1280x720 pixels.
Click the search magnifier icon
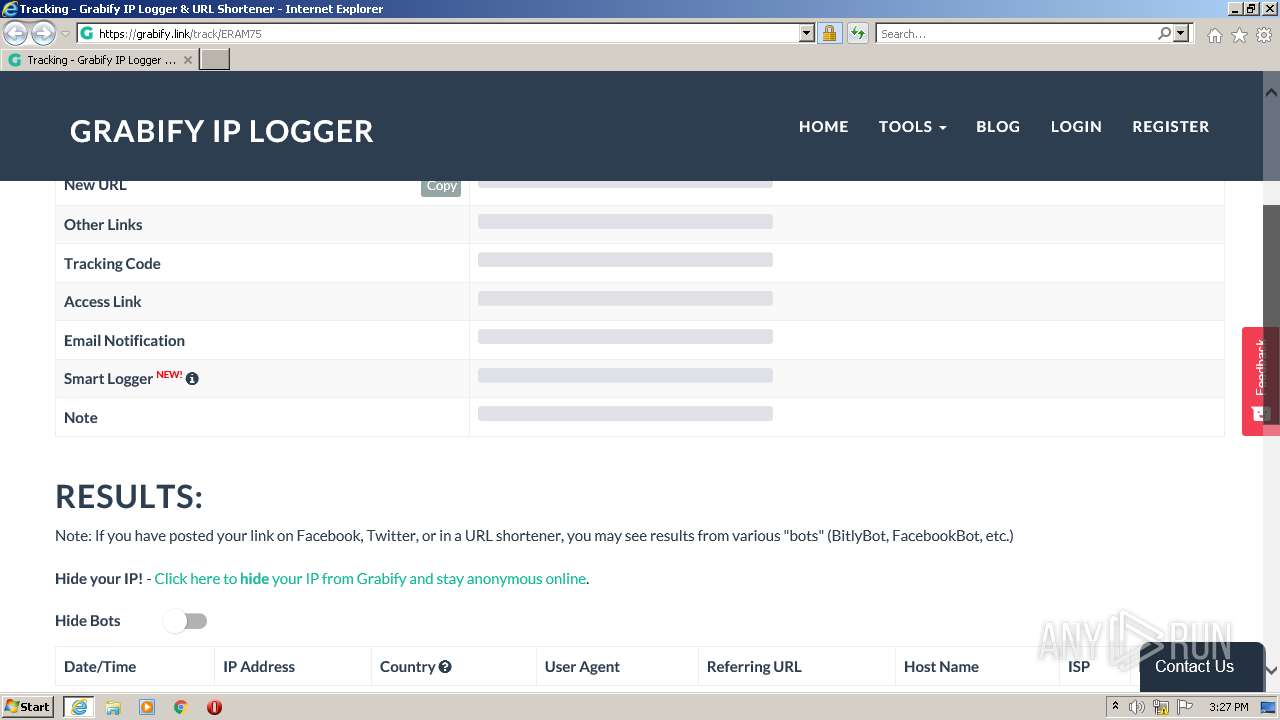click(x=1164, y=33)
